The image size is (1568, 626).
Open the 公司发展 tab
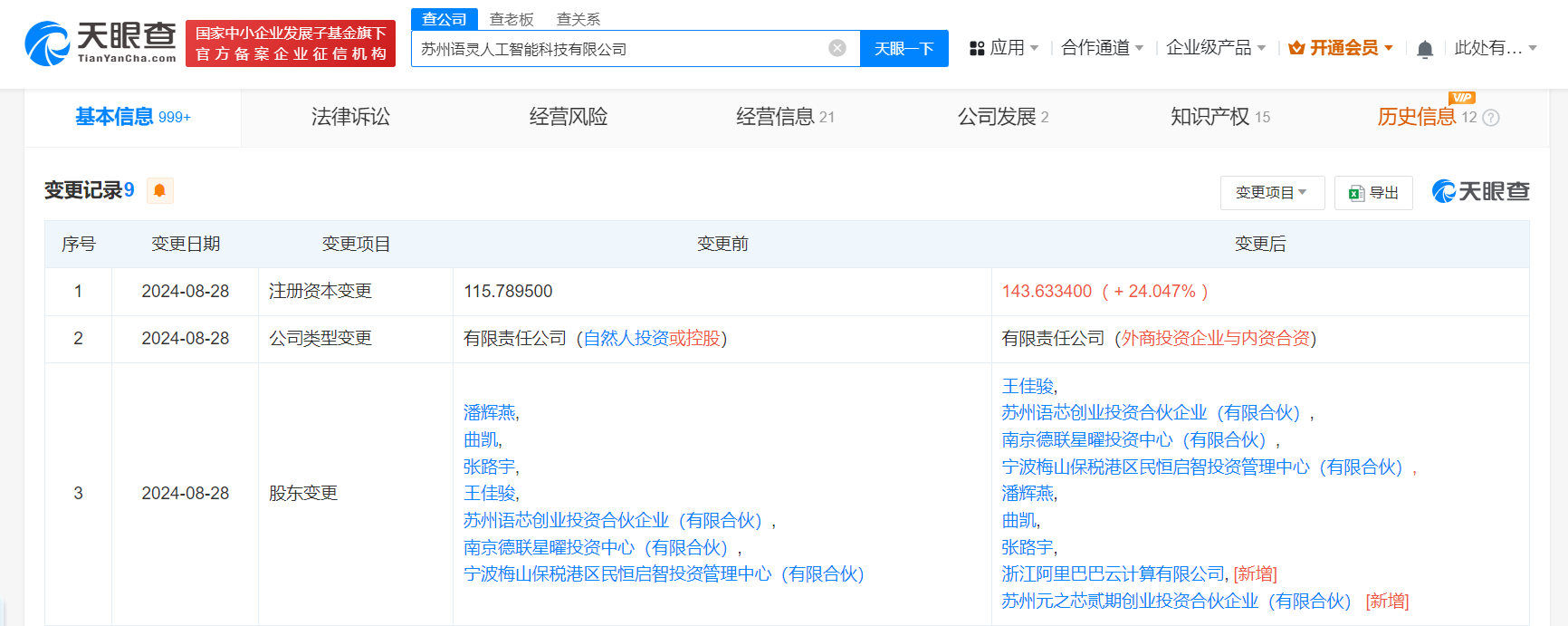click(x=1003, y=117)
